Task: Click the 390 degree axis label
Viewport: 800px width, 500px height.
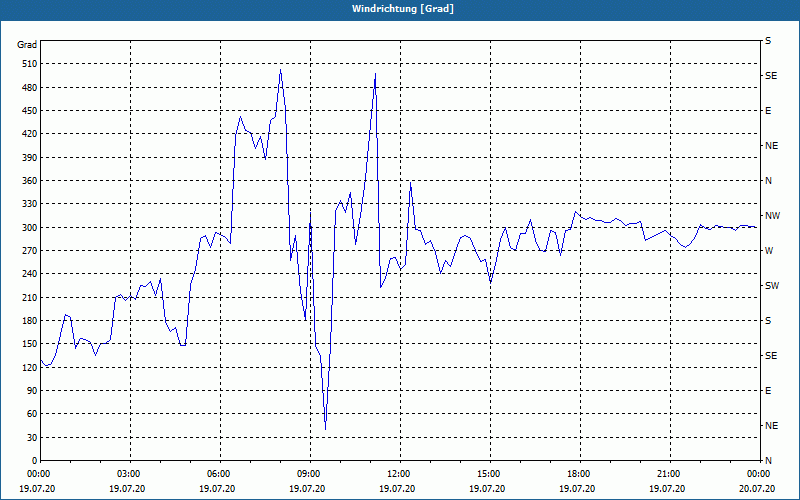Action: coord(30,158)
